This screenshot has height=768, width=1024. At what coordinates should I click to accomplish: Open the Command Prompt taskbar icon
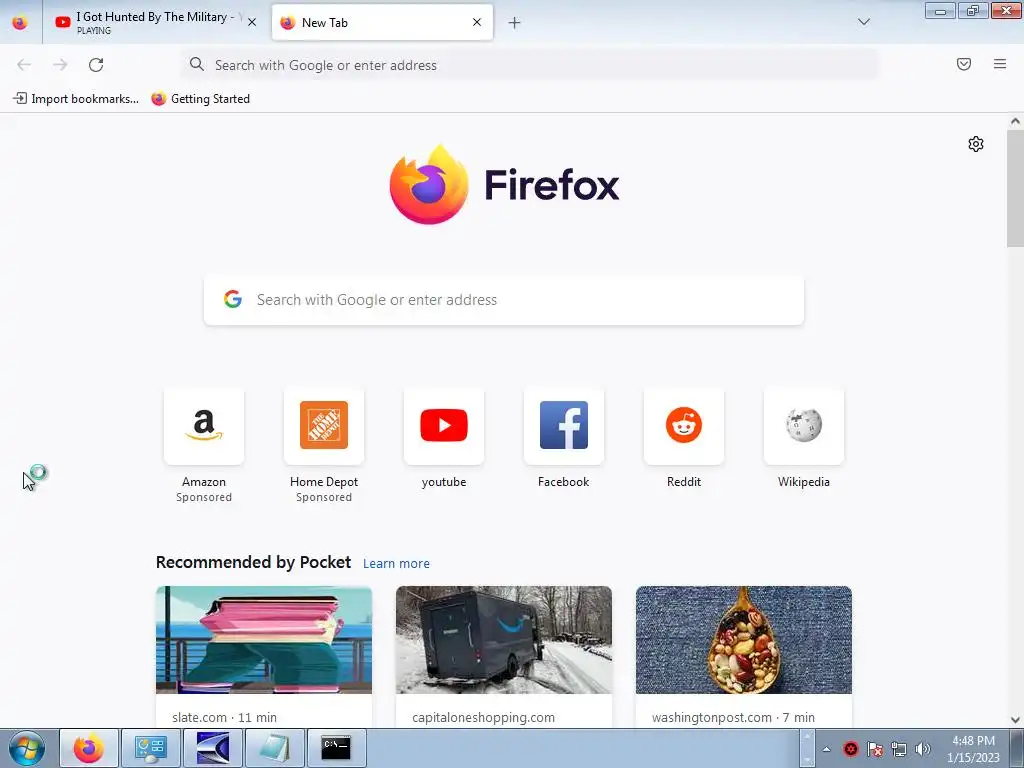pyautogui.click(x=336, y=748)
